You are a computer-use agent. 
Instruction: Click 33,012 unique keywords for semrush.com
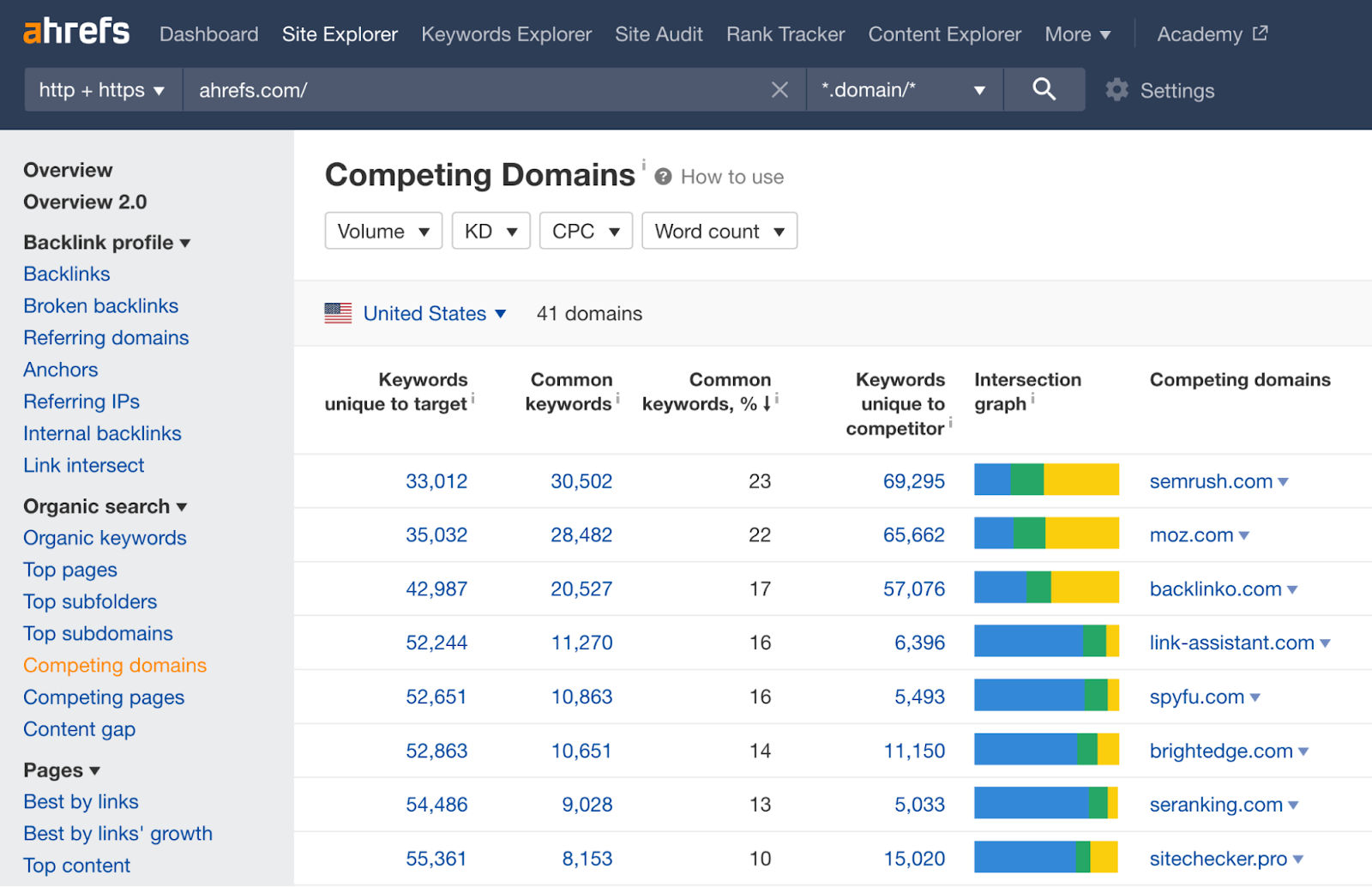pos(436,481)
